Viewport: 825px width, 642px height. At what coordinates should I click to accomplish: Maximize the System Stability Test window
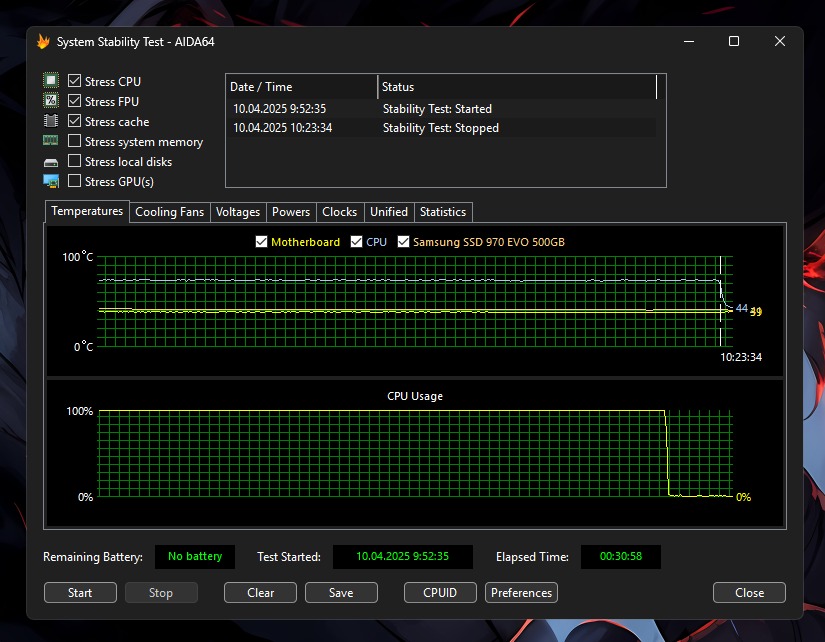[734, 41]
